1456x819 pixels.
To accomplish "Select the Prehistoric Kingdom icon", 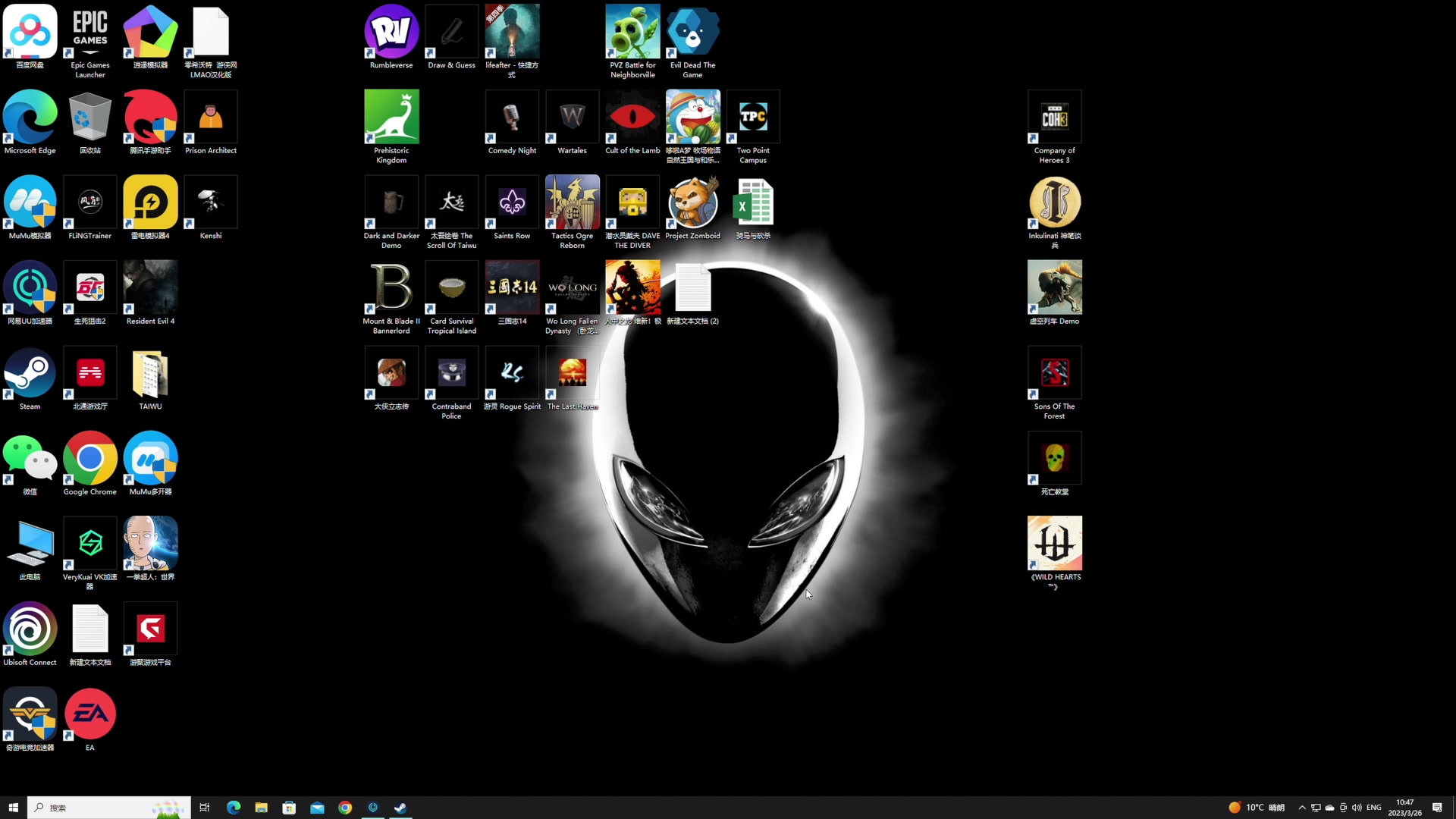I will 391,127.
